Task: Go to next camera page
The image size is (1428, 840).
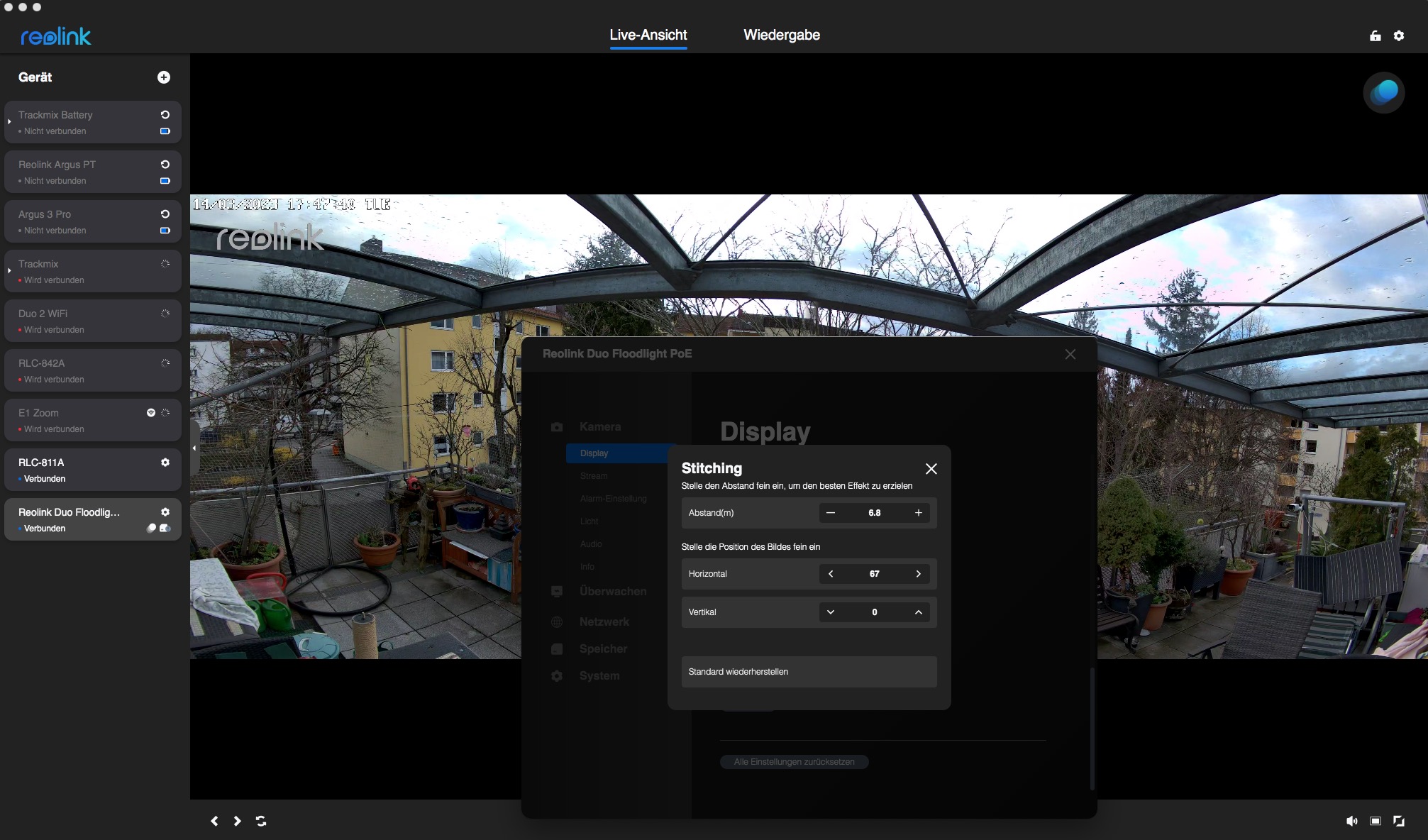Action: 238,821
